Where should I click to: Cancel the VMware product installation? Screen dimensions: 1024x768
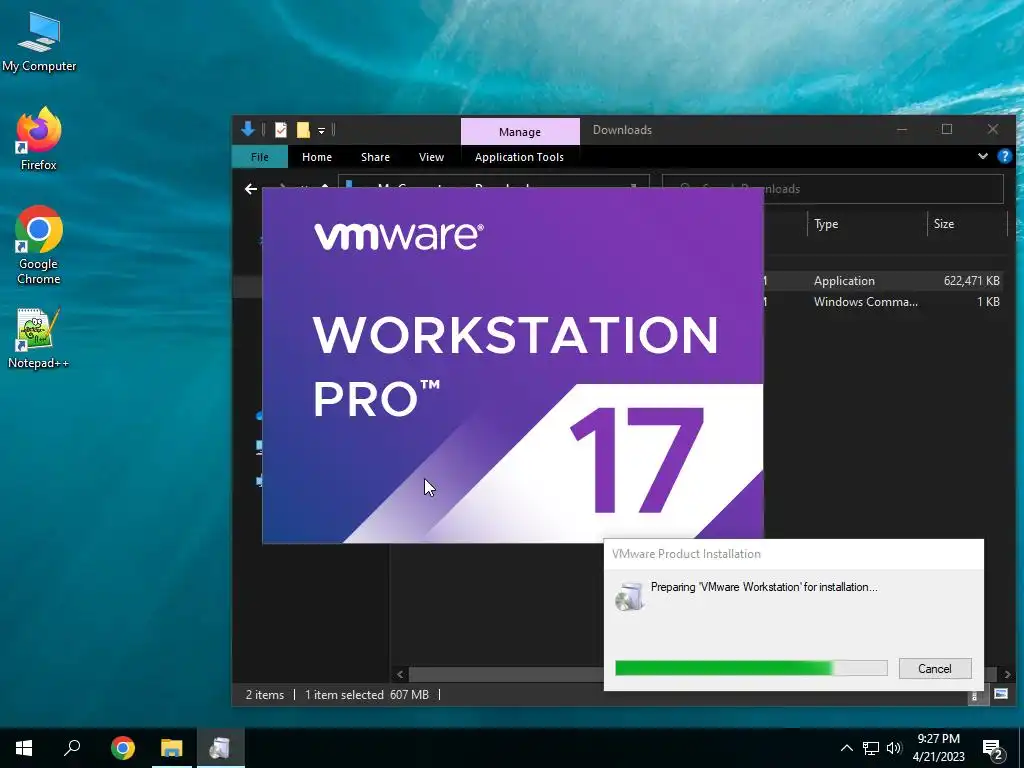(x=935, y=668)
